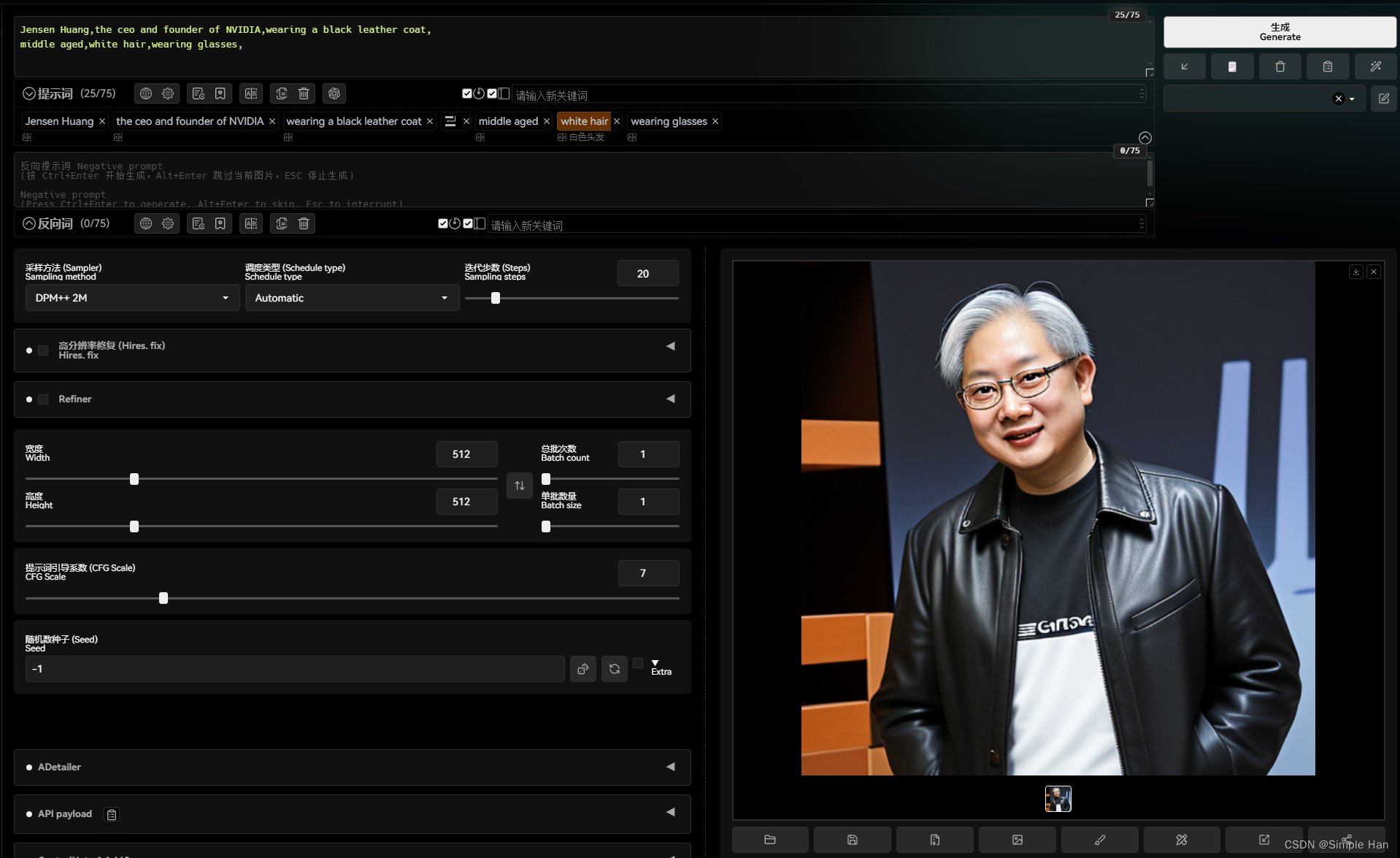Apply styles with the magic wand icon
Viewport: 1400px width, 858px height.
pyautogui.click(x=1375, y=66)
